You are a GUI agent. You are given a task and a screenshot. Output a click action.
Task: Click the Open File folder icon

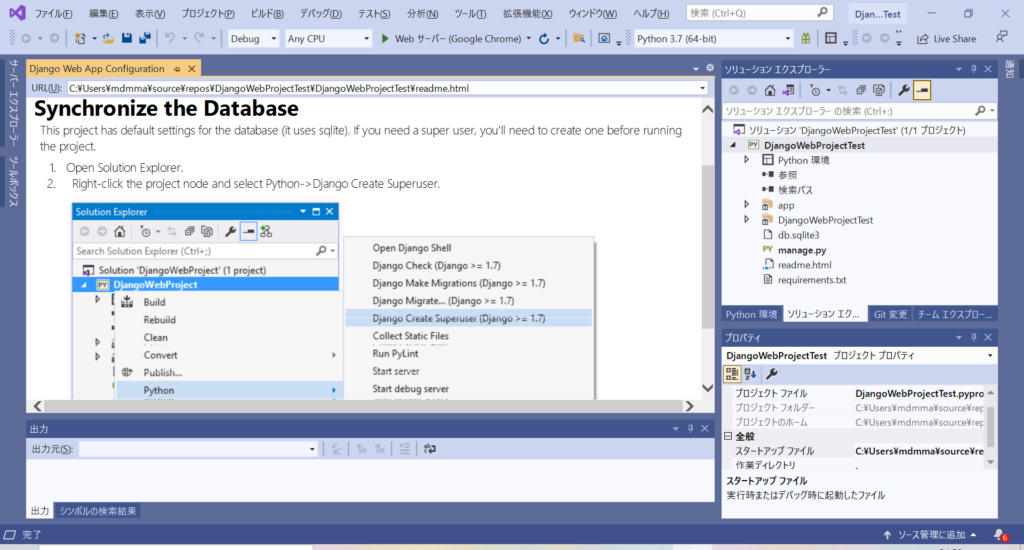tap(108, 39)
